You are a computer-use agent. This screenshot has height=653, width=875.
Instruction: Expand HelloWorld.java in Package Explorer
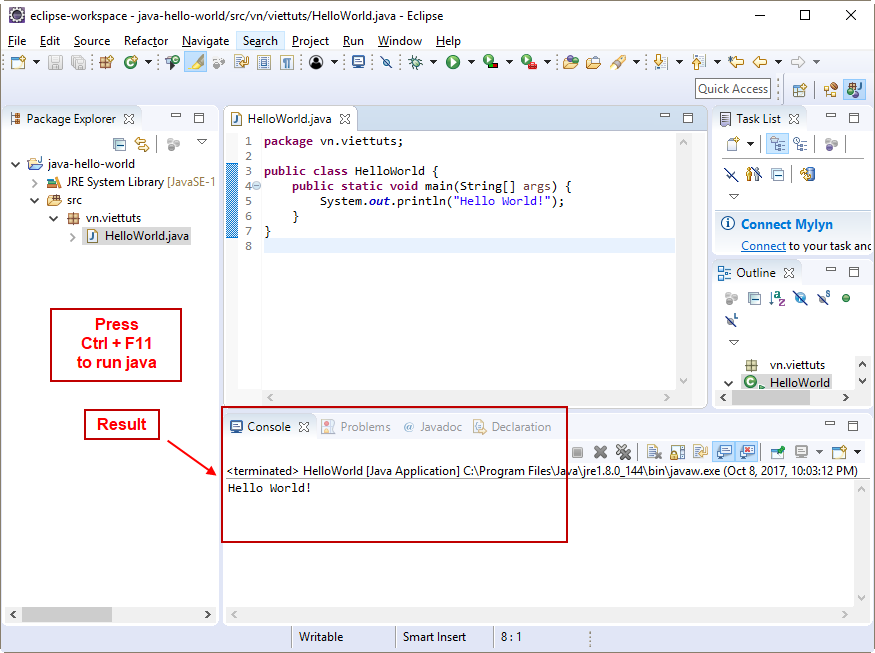click(x=73, y=237)
